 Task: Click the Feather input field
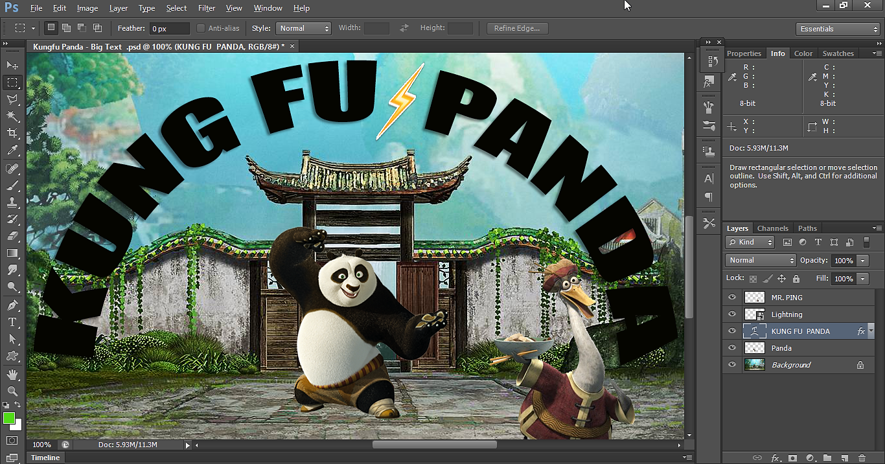coord(169,28)
